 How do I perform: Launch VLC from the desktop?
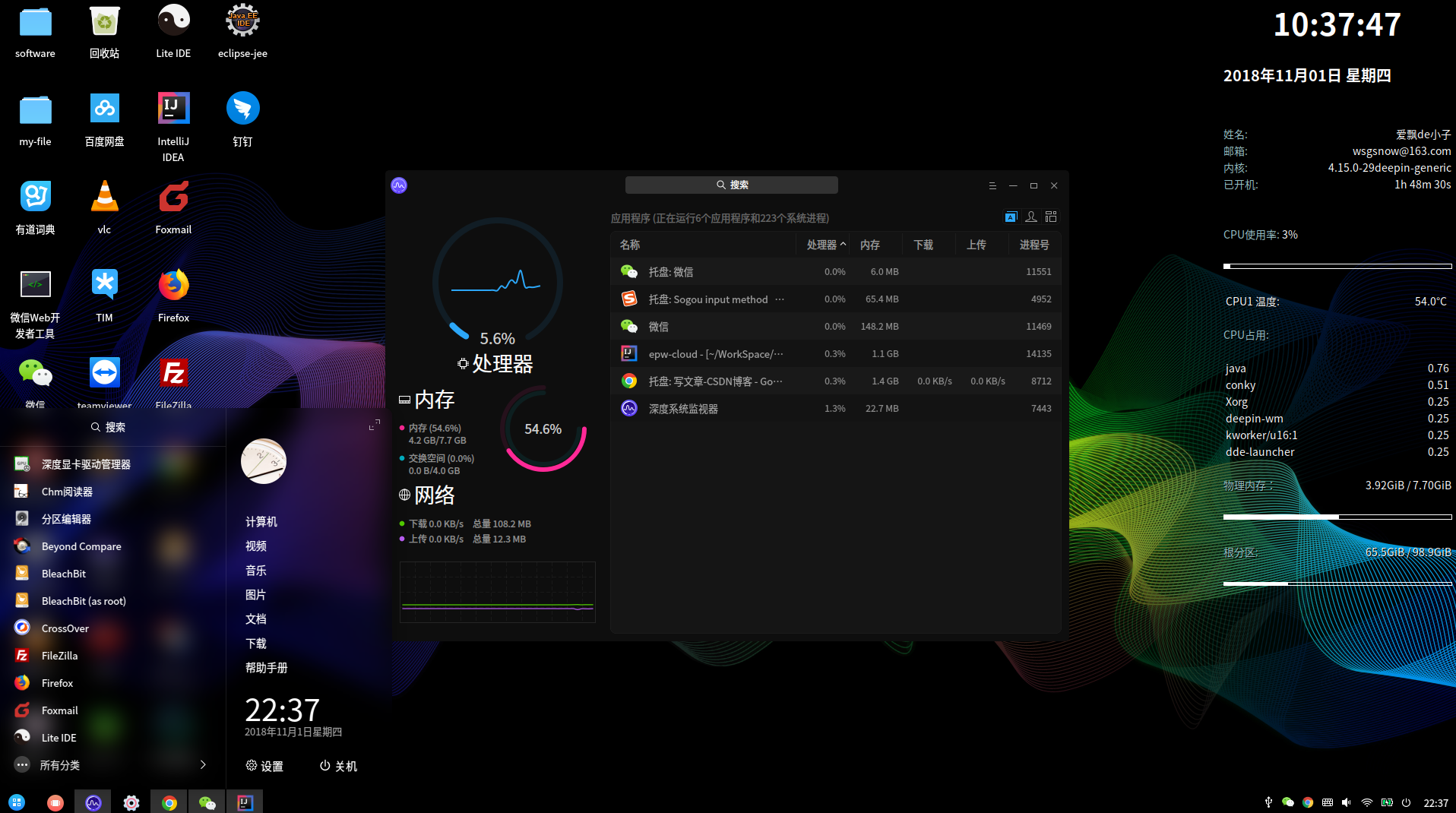click(x=104, y=196)
